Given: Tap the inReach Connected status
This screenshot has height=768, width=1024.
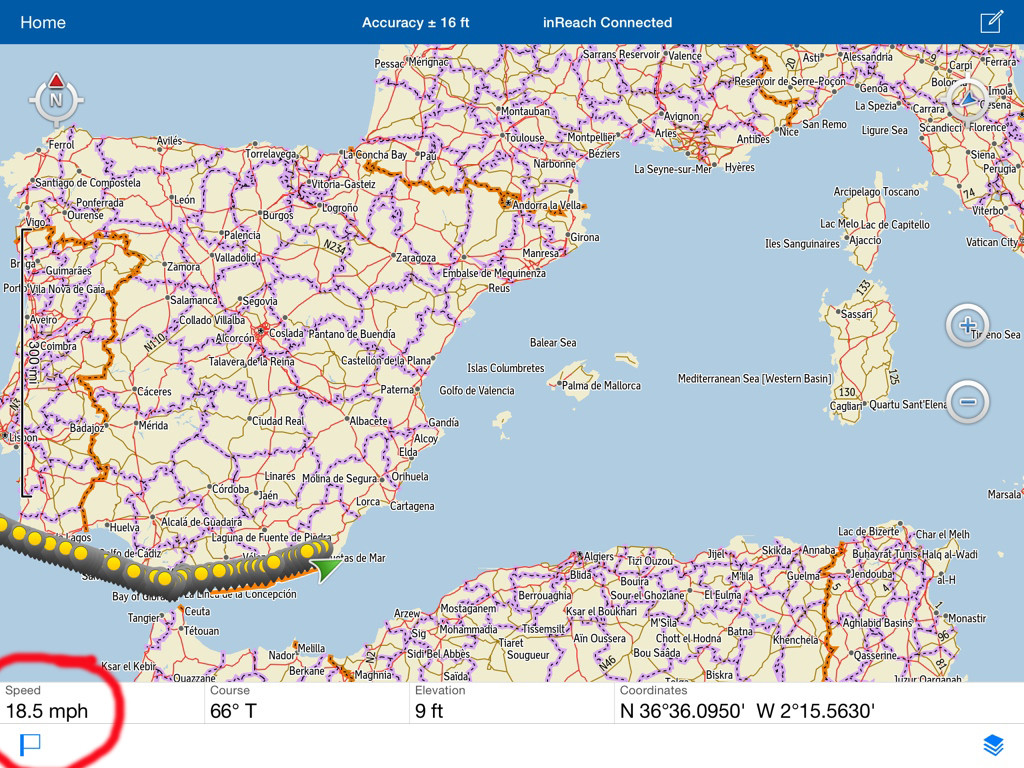Looking at the screenshot, I should (x=607, y=22).
